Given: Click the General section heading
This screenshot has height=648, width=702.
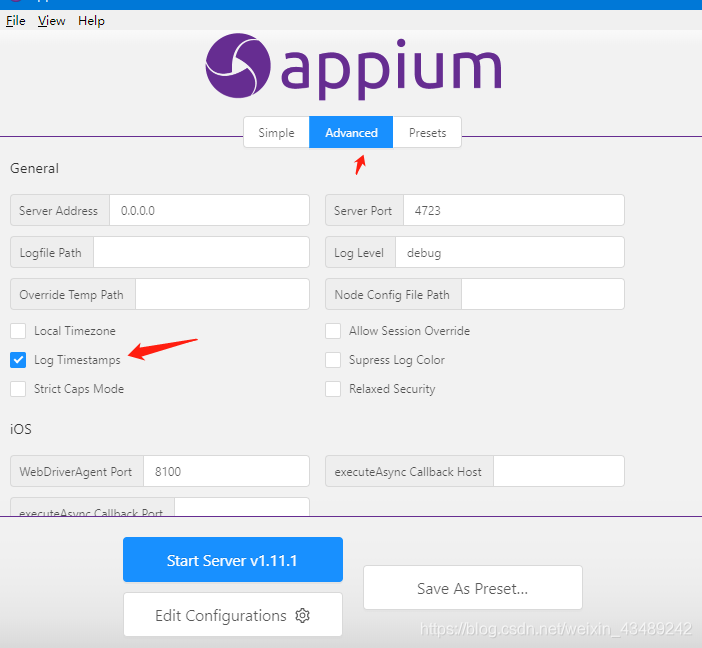Looking at the screenshot, I should (34, 168).
